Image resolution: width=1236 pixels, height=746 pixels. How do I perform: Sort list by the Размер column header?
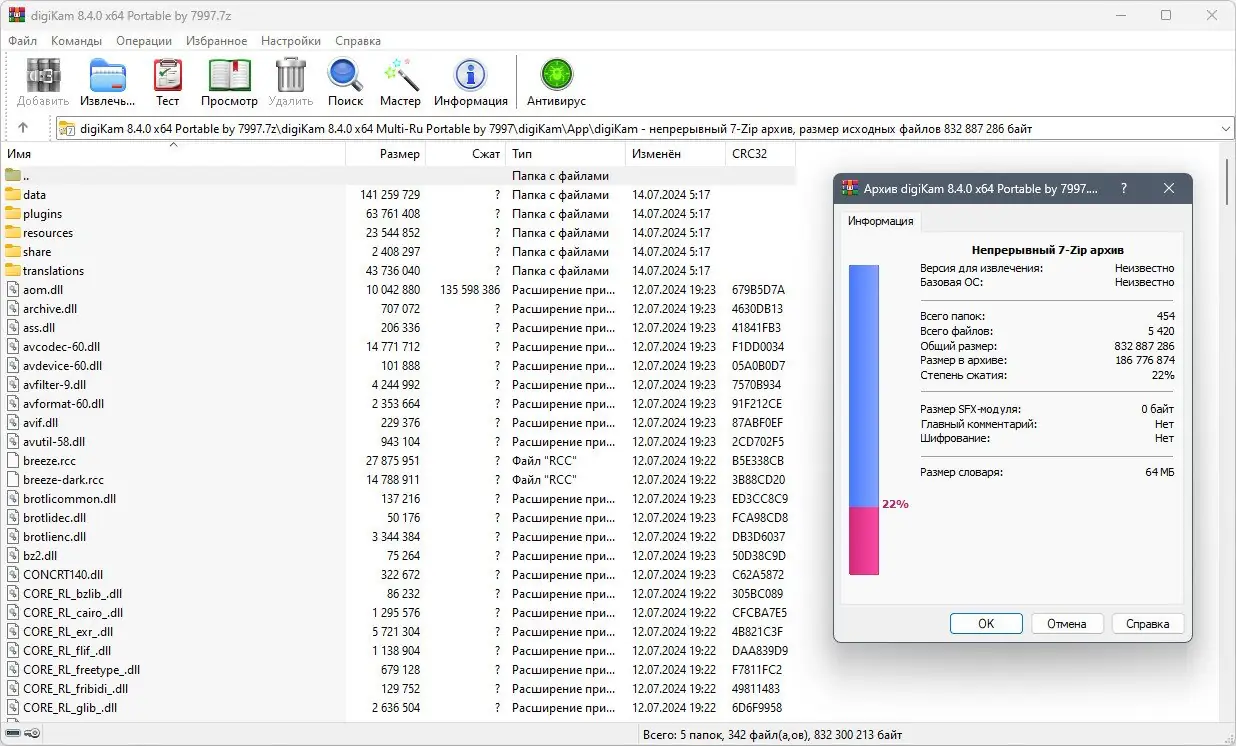(386, 154)
